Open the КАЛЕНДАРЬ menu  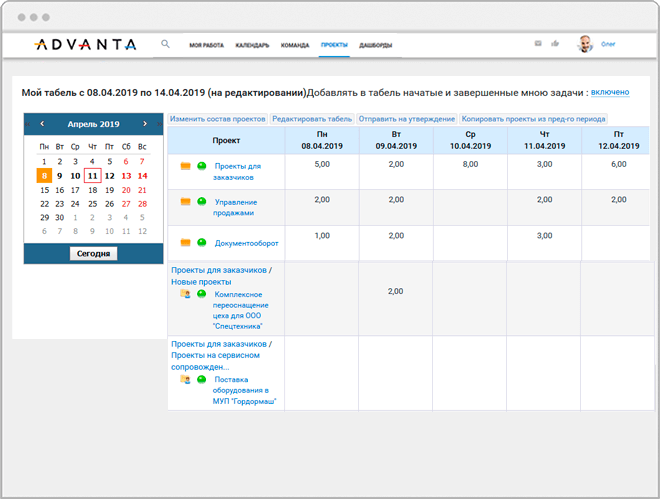[252, 45]
